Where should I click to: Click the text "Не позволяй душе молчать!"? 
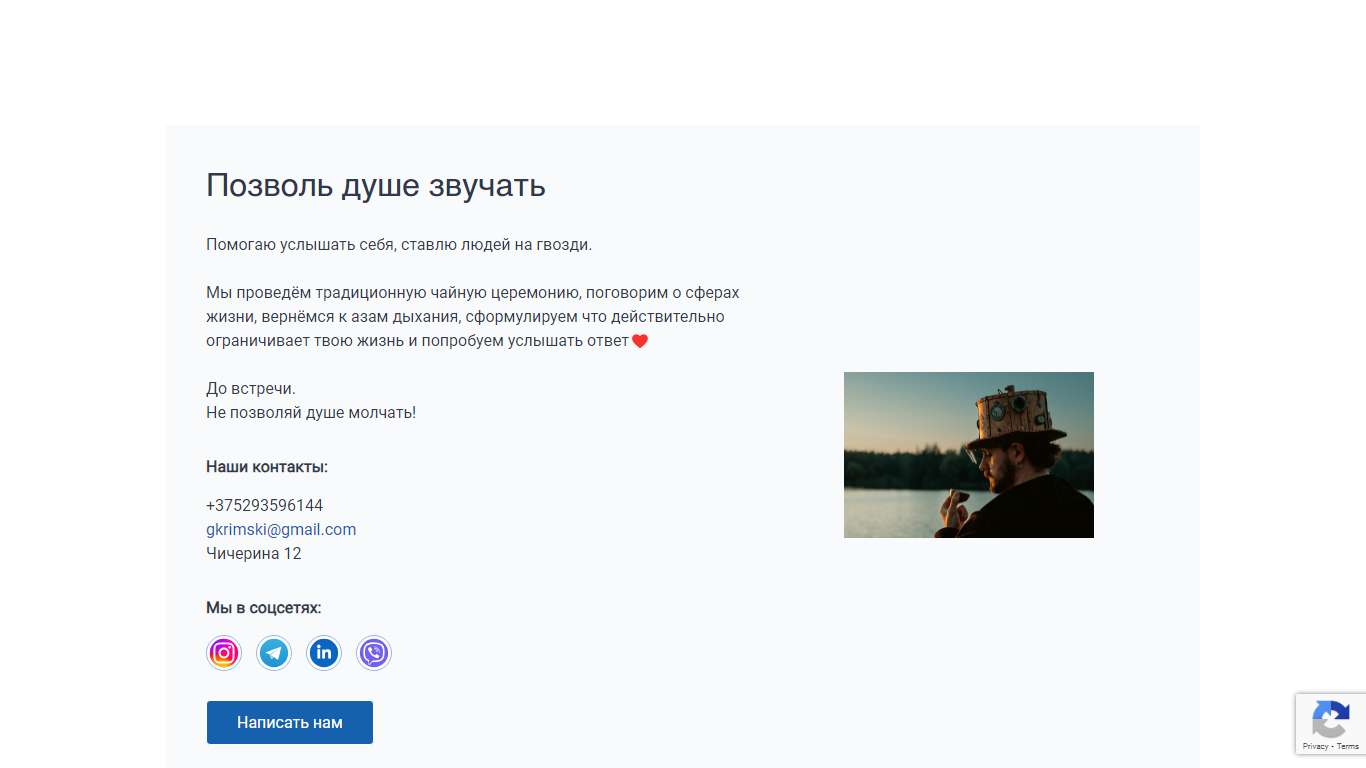(311, 412)
